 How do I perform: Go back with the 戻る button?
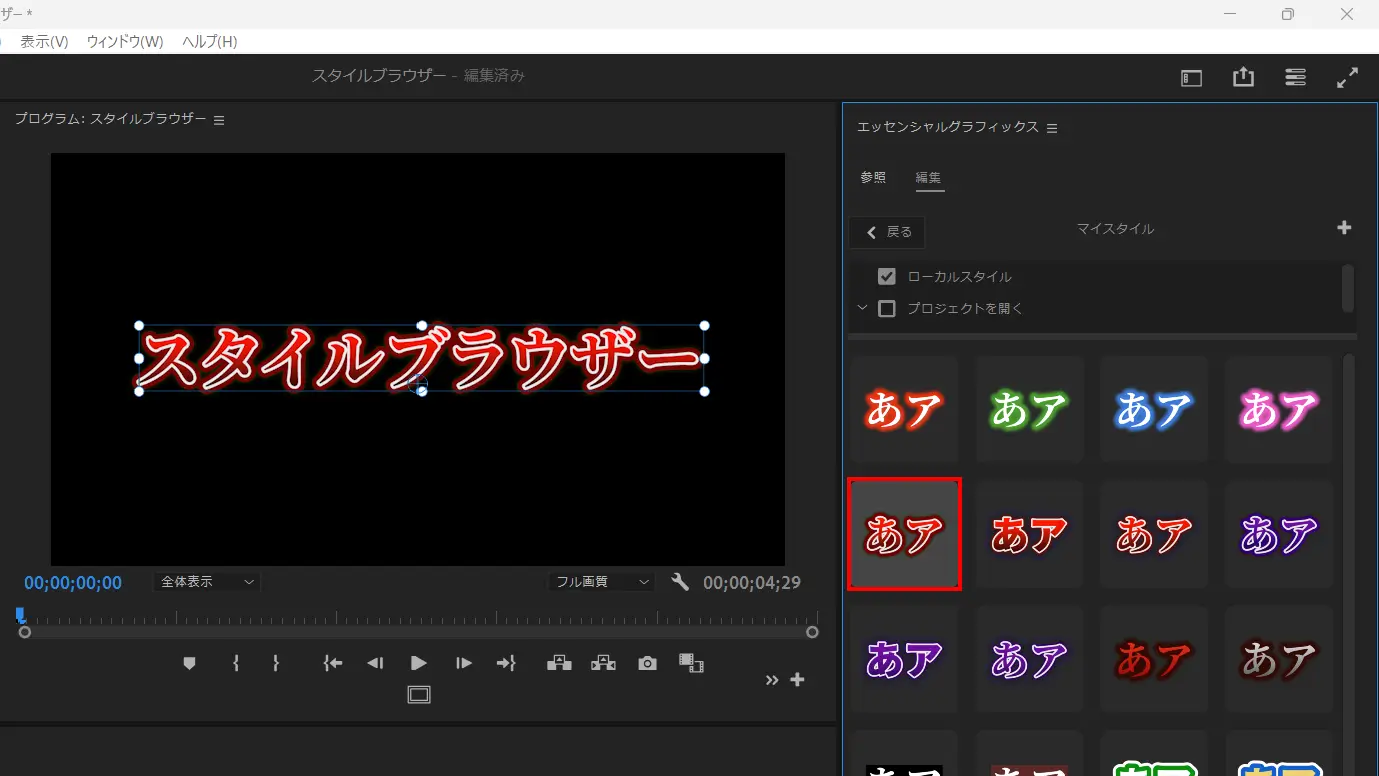(x=887, y=232)
